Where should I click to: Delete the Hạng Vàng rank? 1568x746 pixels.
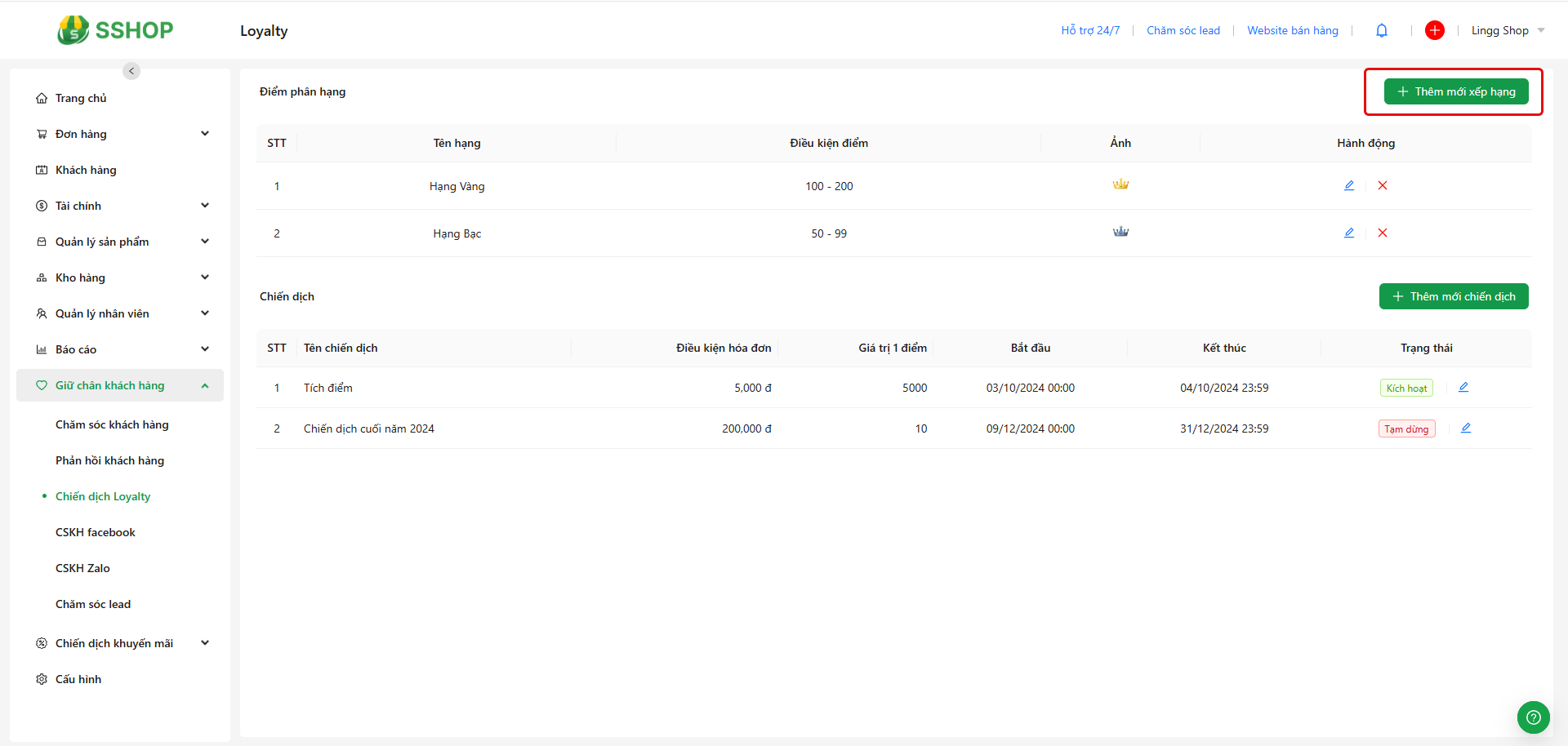coord(1383,186)
